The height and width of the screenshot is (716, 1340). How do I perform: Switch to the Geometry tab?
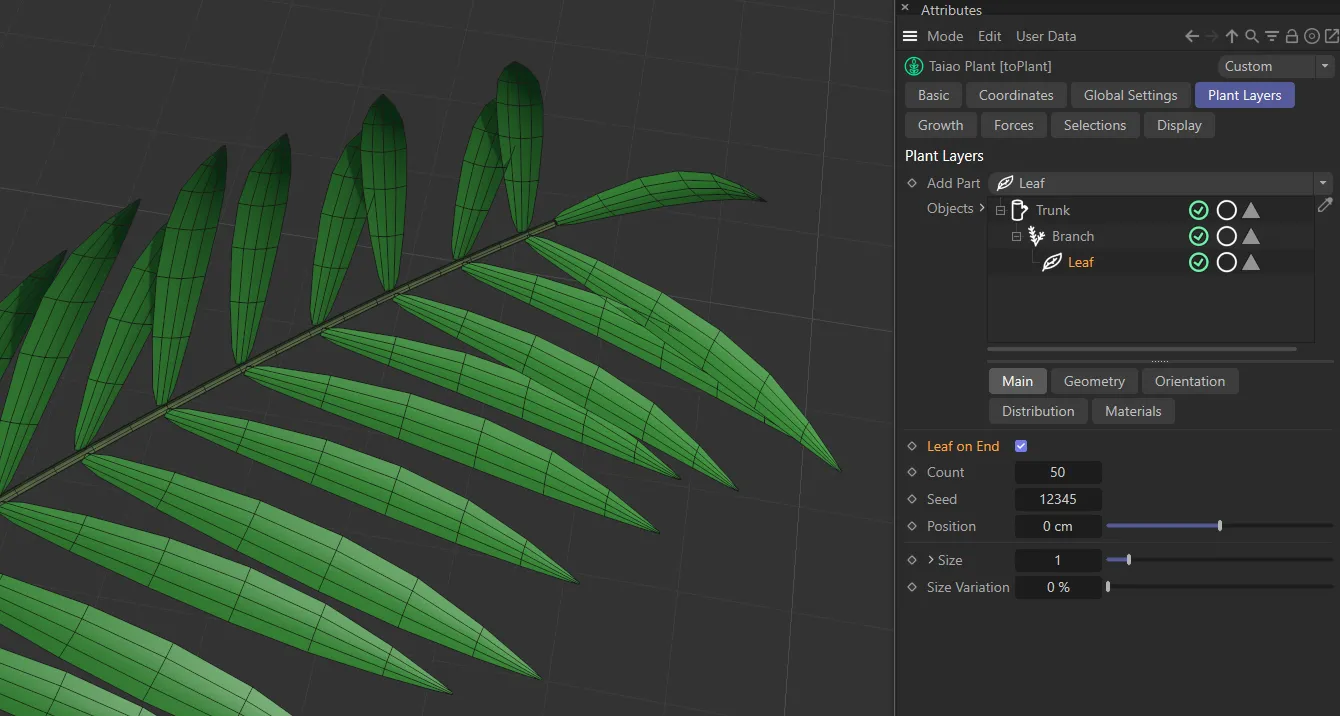[x=1093, y=381]
